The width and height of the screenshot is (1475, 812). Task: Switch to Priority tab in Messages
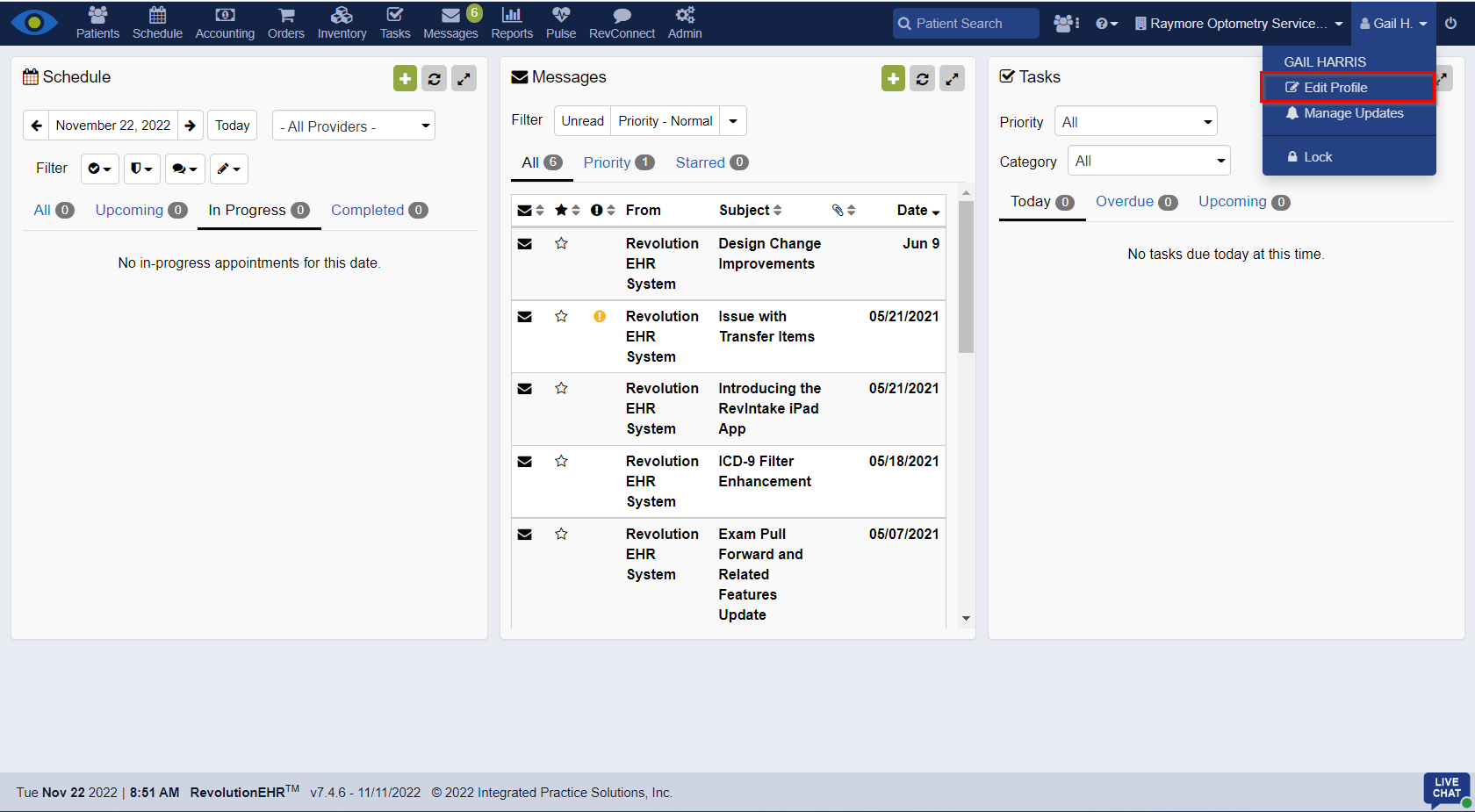619,162
